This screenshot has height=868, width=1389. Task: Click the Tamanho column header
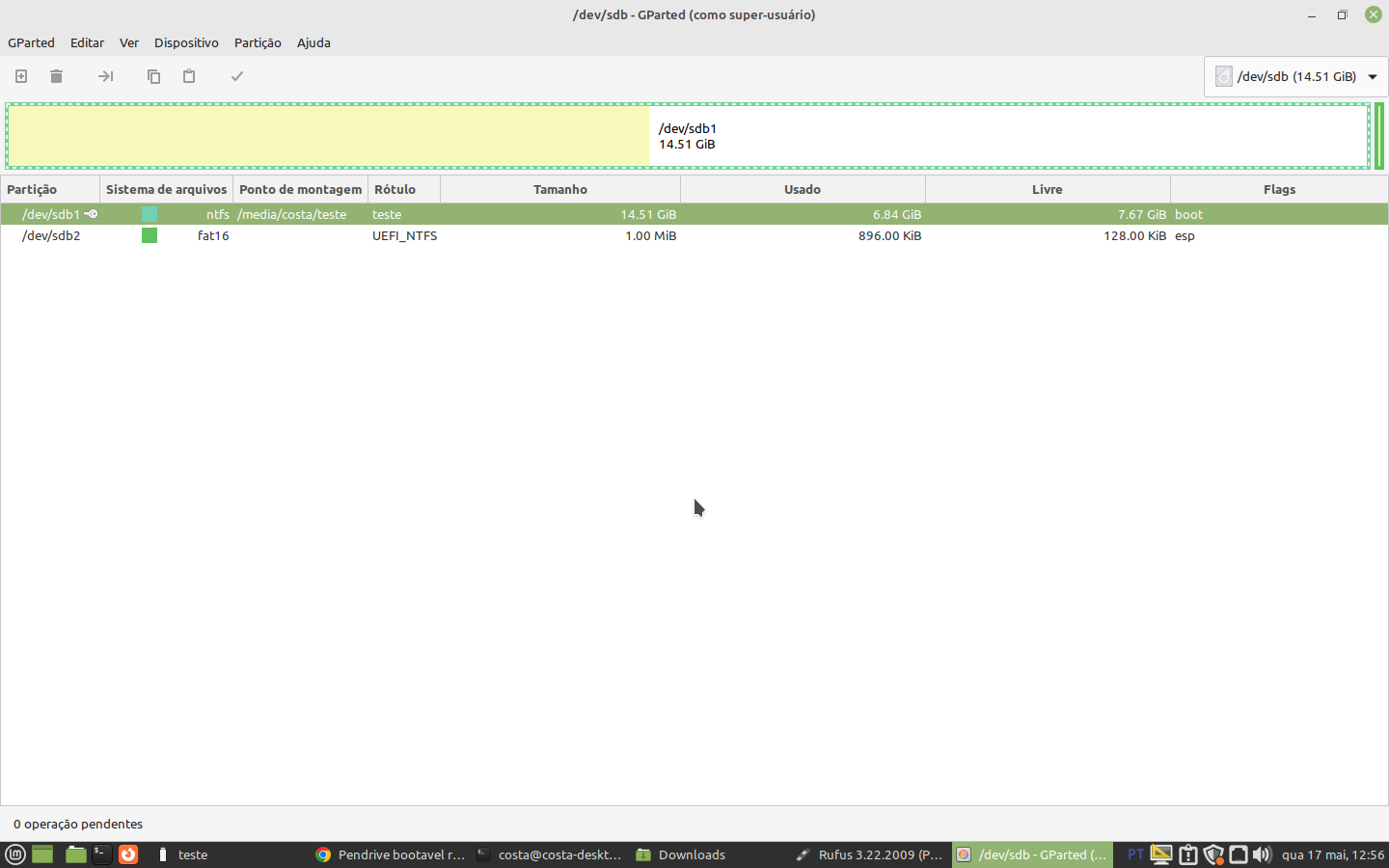[x=560, y=189]
